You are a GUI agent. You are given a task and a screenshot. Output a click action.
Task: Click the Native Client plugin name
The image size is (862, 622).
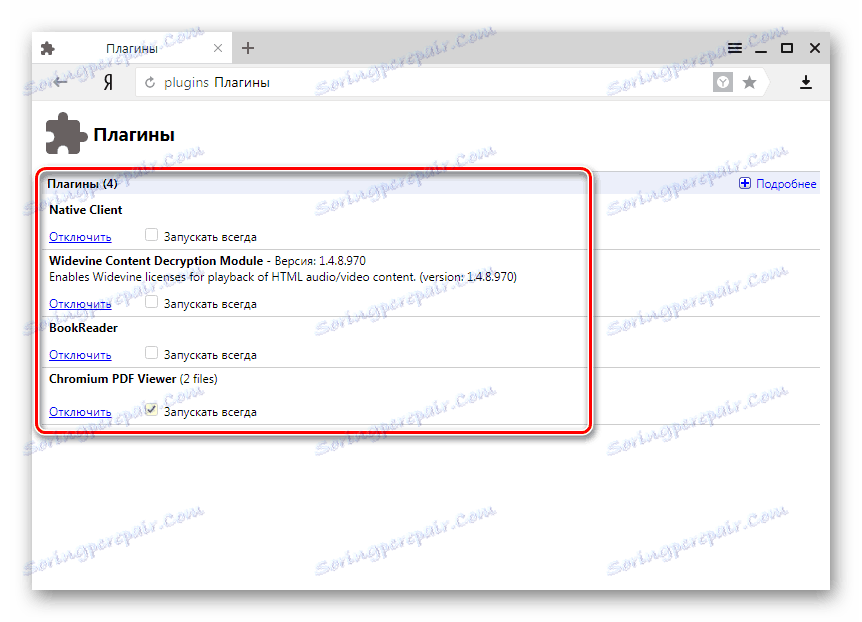coord(86,210)
